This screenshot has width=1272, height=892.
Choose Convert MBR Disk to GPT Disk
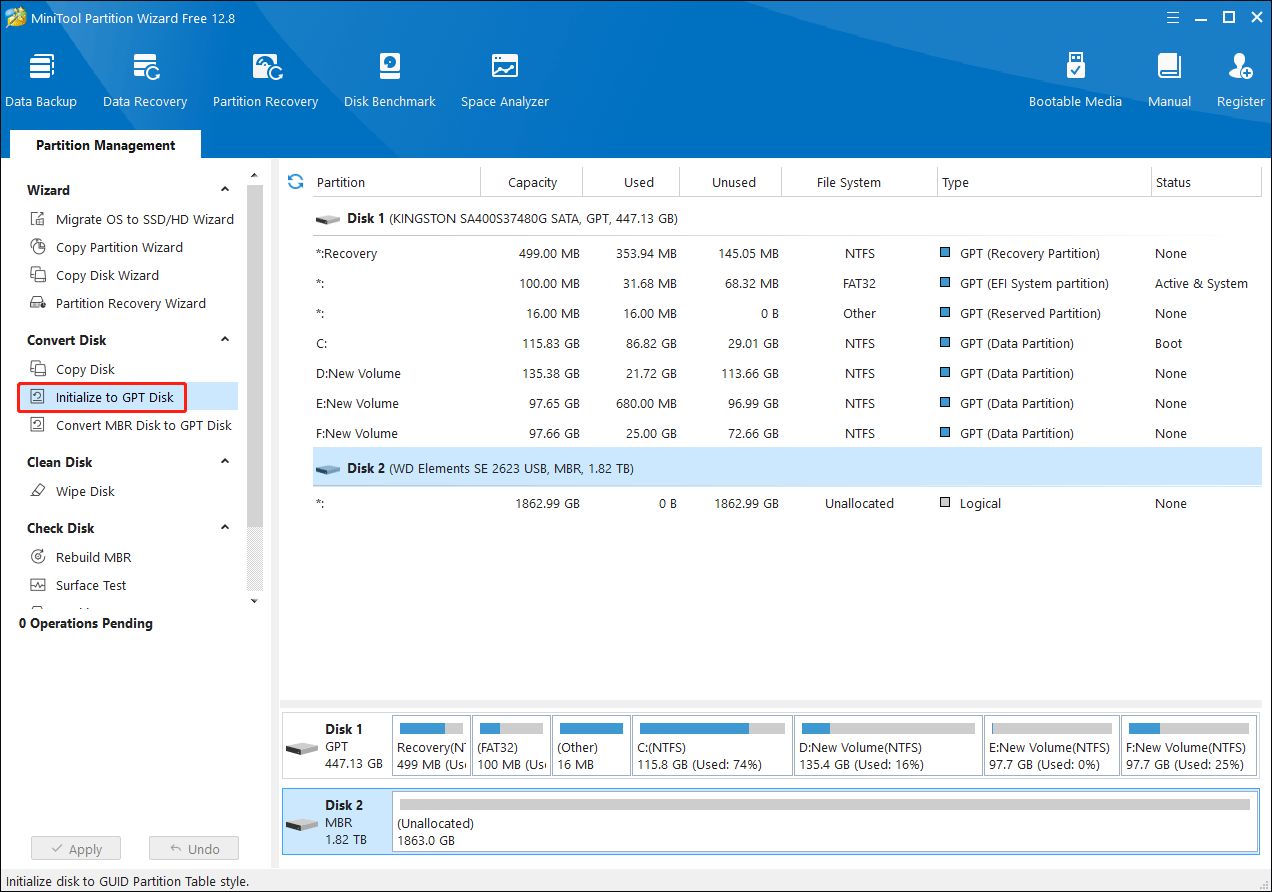(144, 425)
